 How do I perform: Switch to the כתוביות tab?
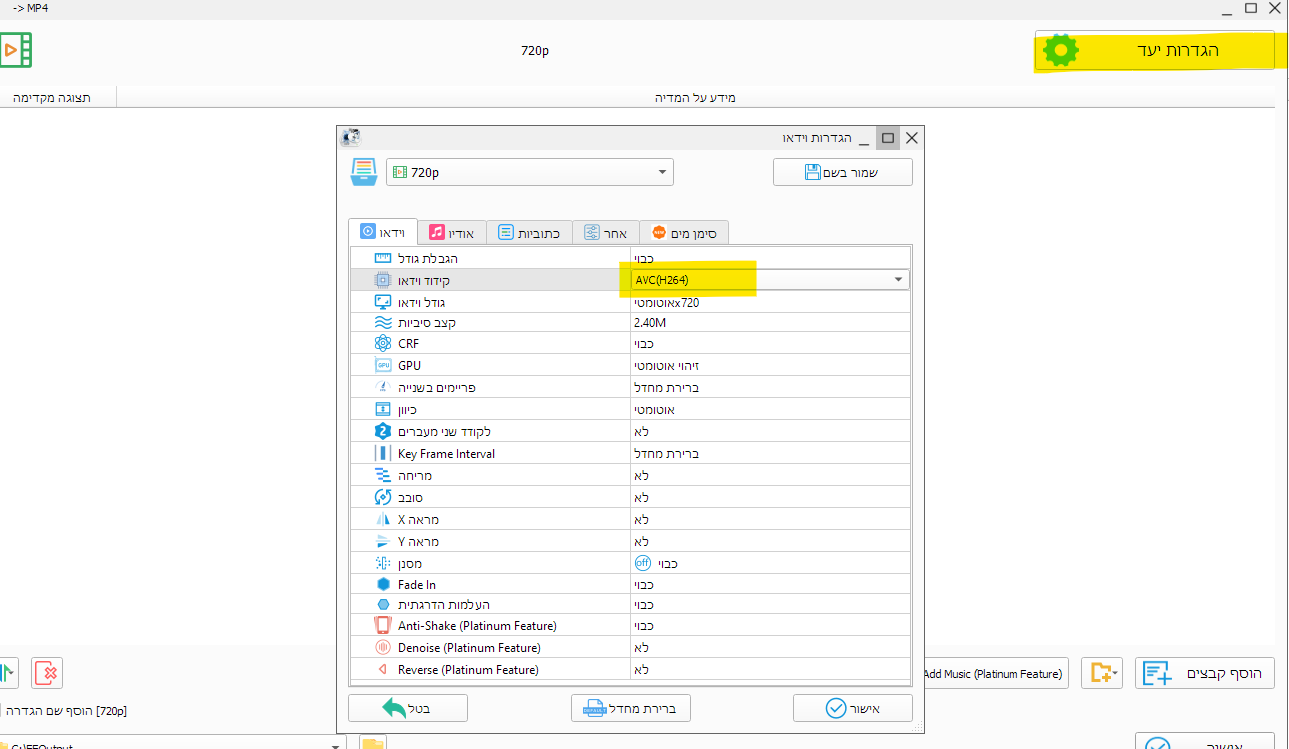tap(530, 233)
